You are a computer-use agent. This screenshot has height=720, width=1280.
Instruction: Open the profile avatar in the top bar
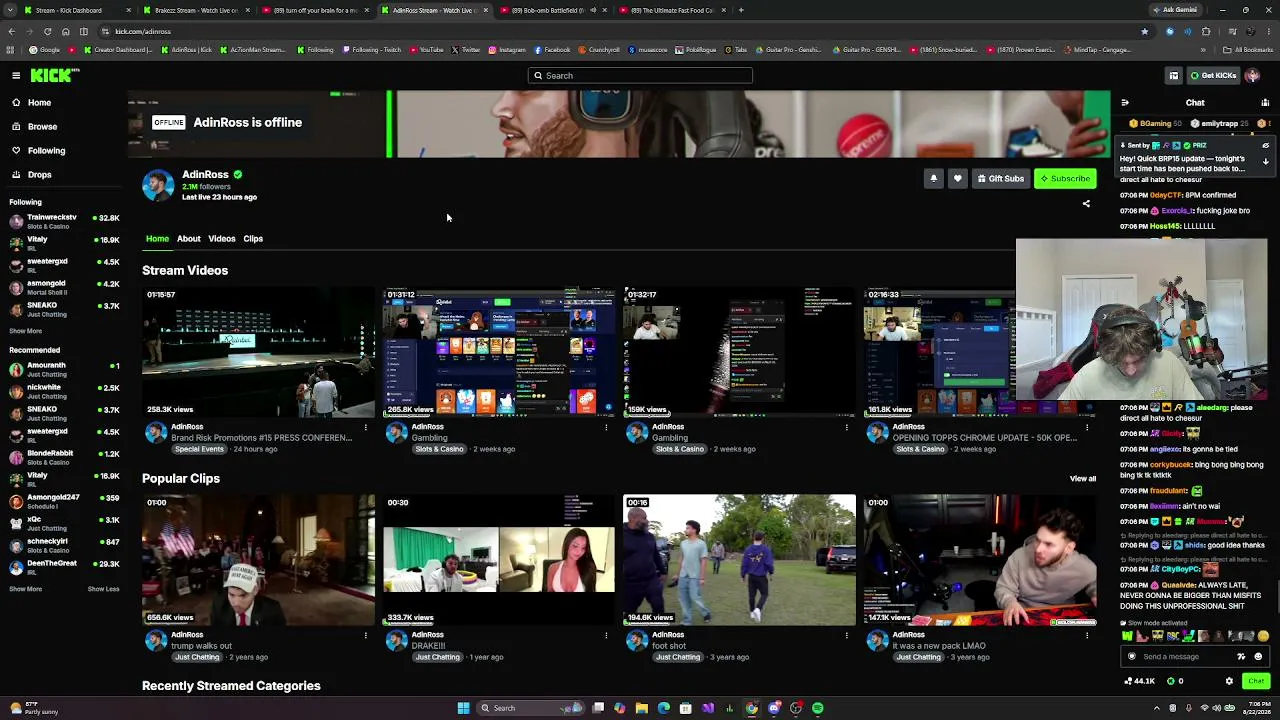pyautogui.click(x=1253, y=75)
